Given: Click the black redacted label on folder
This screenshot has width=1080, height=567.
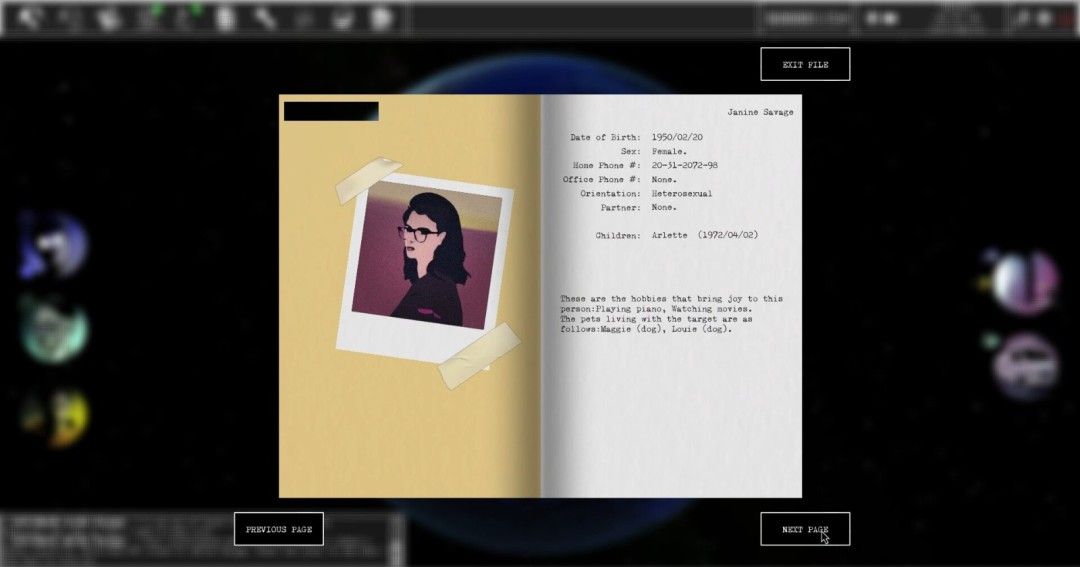Looking at the screenshot, I should (331, 111).
